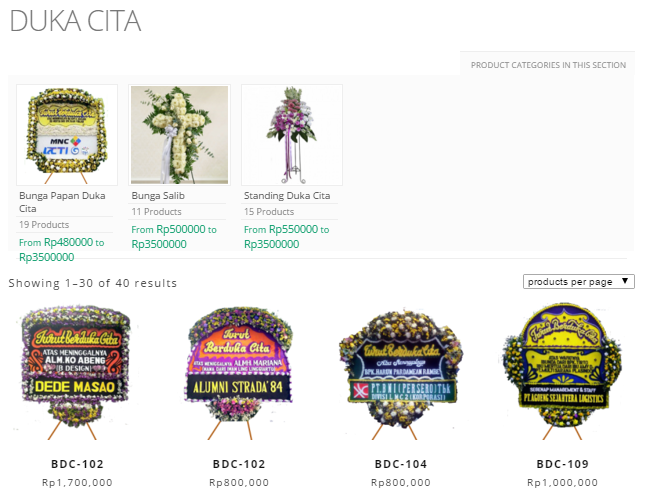Click the Bunga Papan Duka Cita title link
The width and height of the screenshot is (645, 493).
[62, 202]
